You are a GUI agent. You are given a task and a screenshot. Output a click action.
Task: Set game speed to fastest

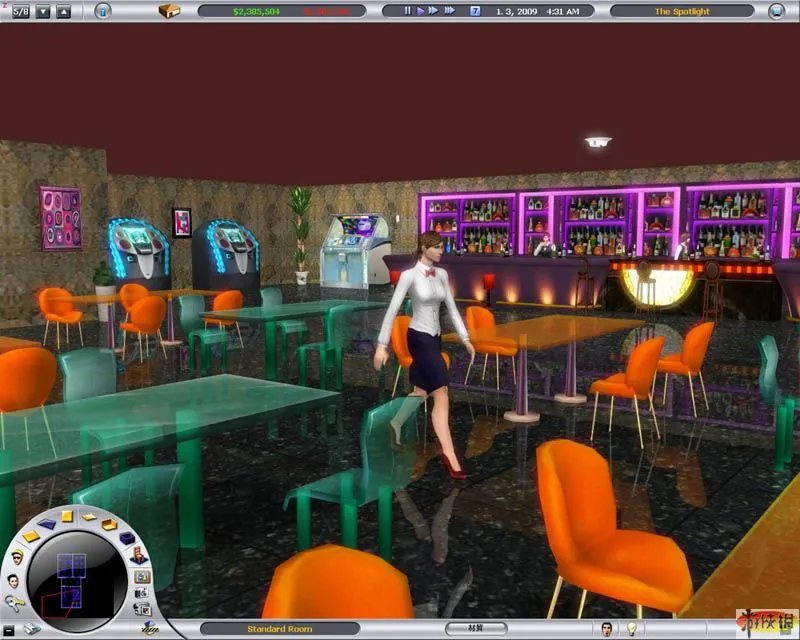450,11
